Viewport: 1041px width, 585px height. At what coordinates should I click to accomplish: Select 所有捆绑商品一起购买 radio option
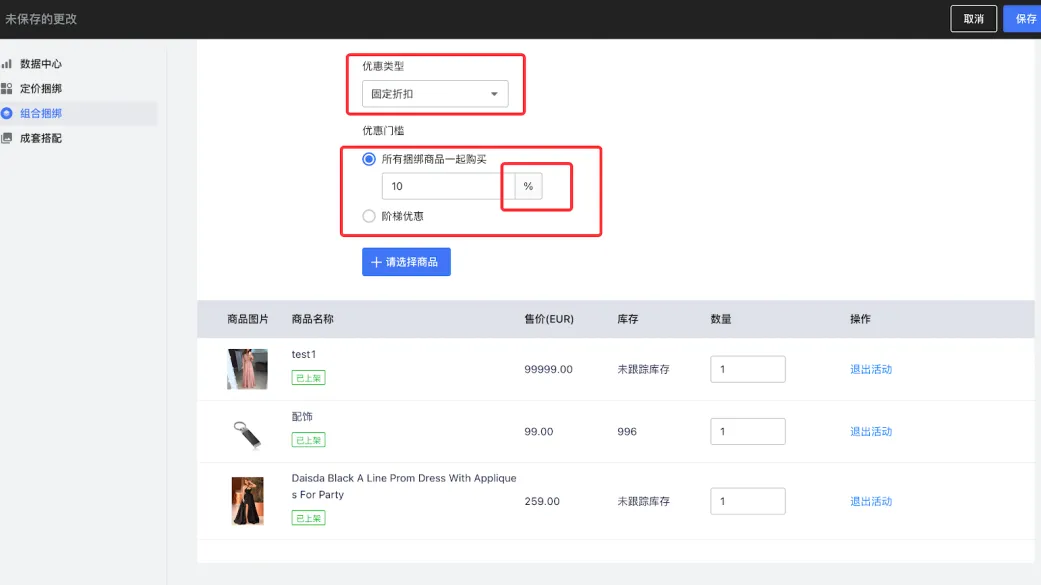pos(368,159)
